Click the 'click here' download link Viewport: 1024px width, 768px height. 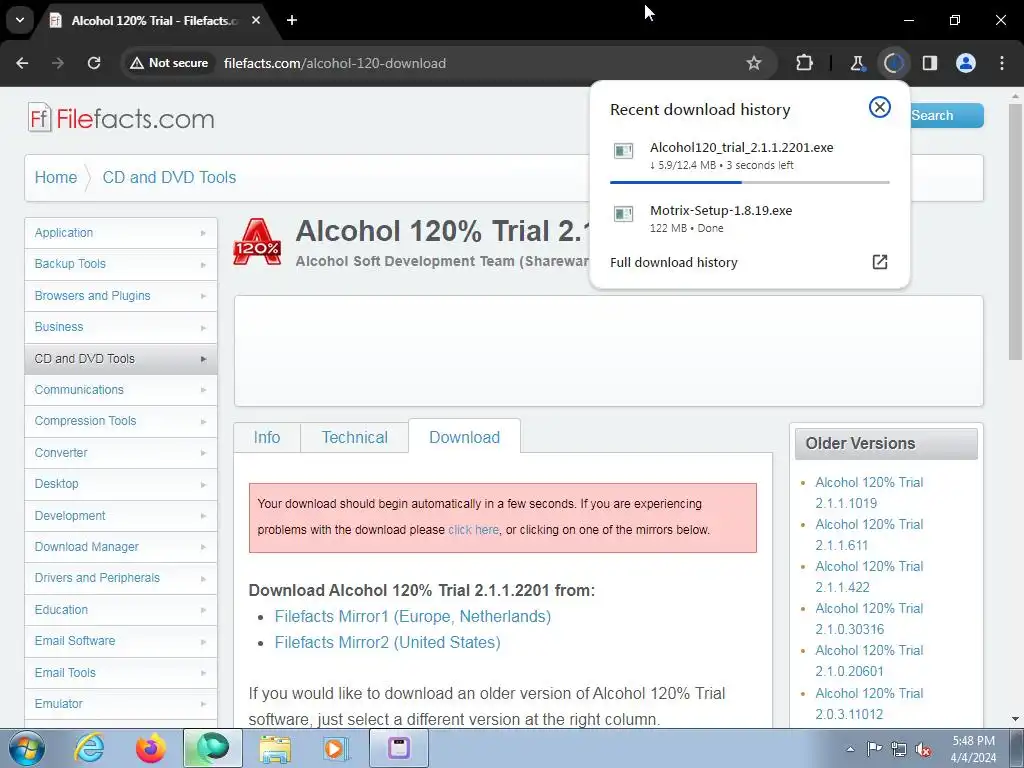click(473, 530)
